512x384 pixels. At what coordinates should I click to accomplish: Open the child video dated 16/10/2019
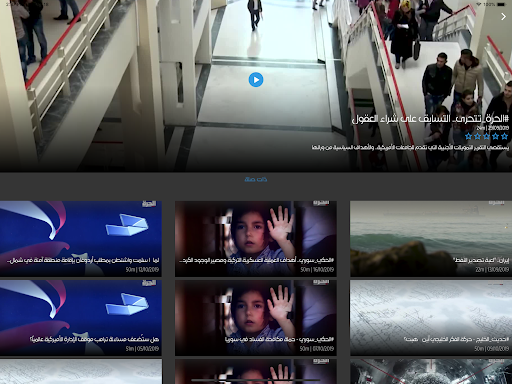[256, 239]
